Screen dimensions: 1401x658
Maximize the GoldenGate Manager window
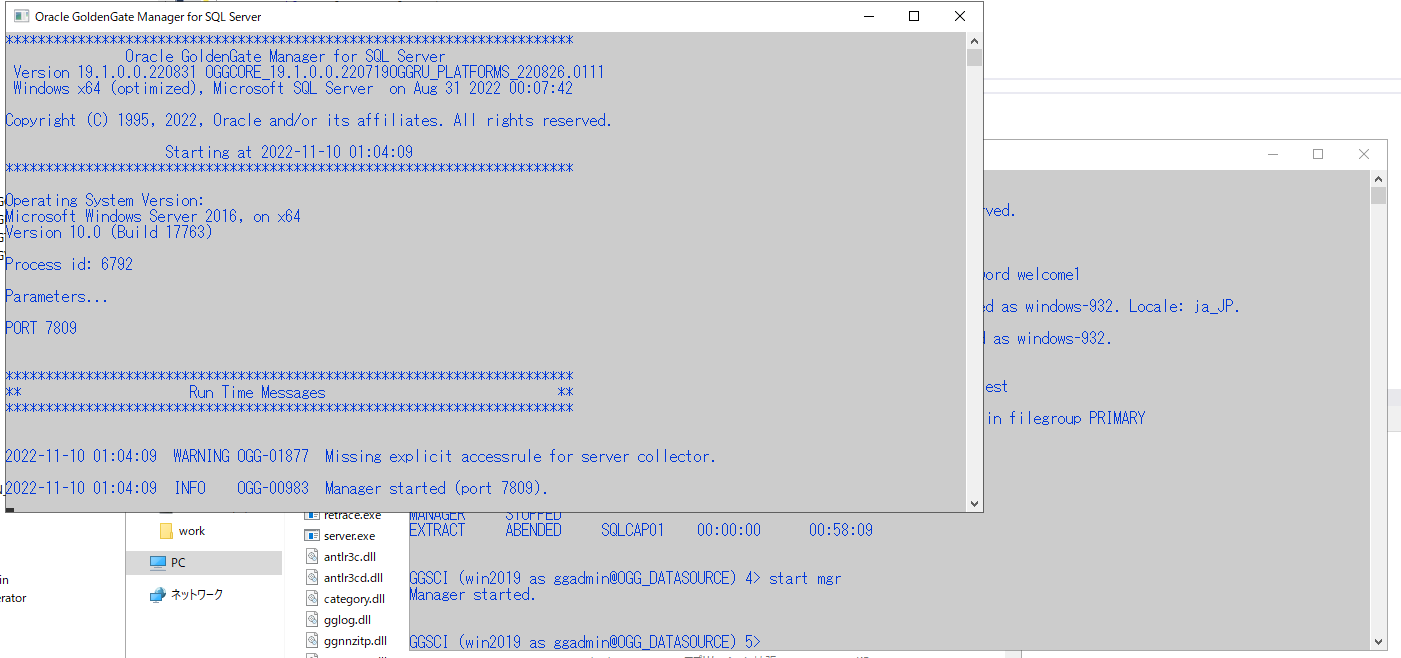914,16
